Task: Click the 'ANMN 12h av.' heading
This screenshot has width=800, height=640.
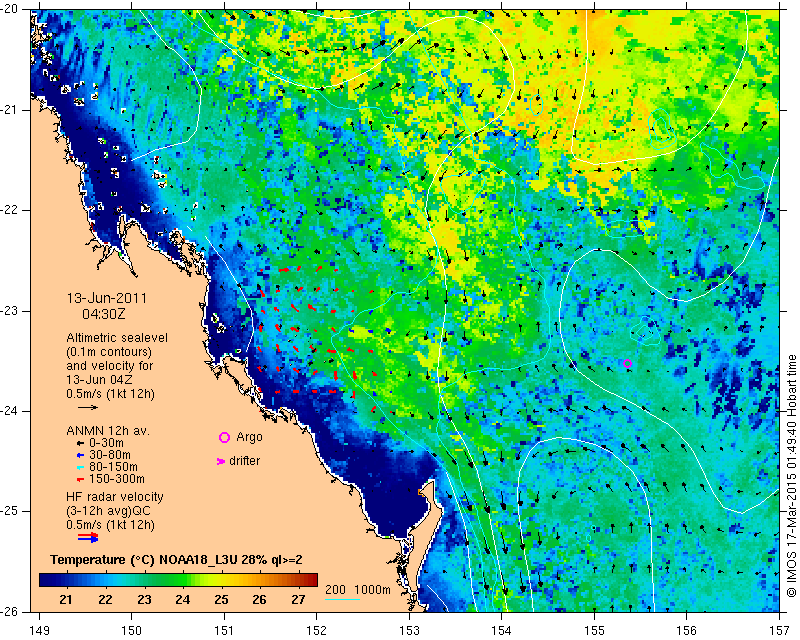Action: (x=108, y=431)
